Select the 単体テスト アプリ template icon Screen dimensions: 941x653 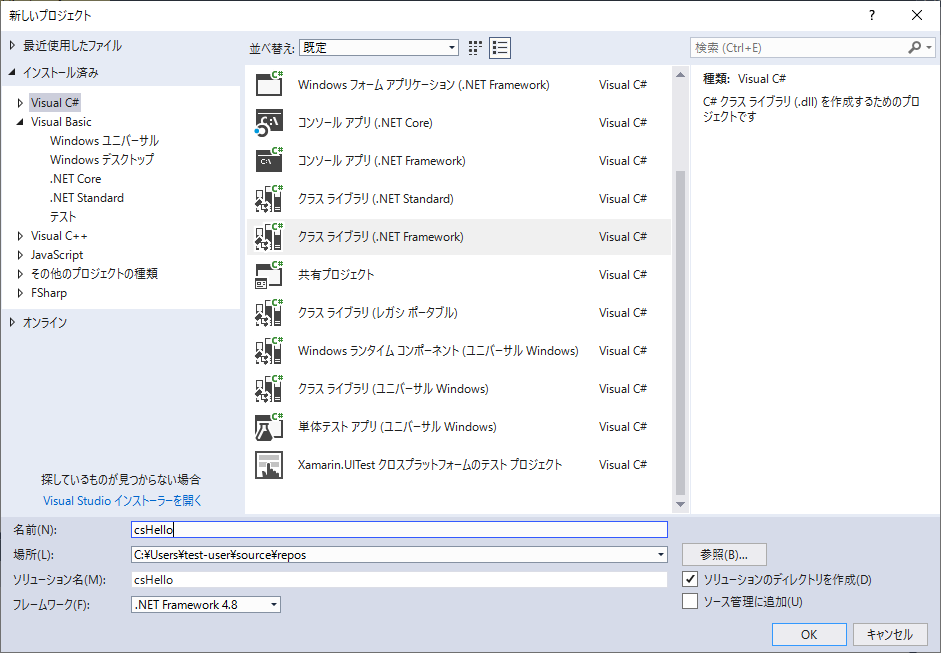269,427
